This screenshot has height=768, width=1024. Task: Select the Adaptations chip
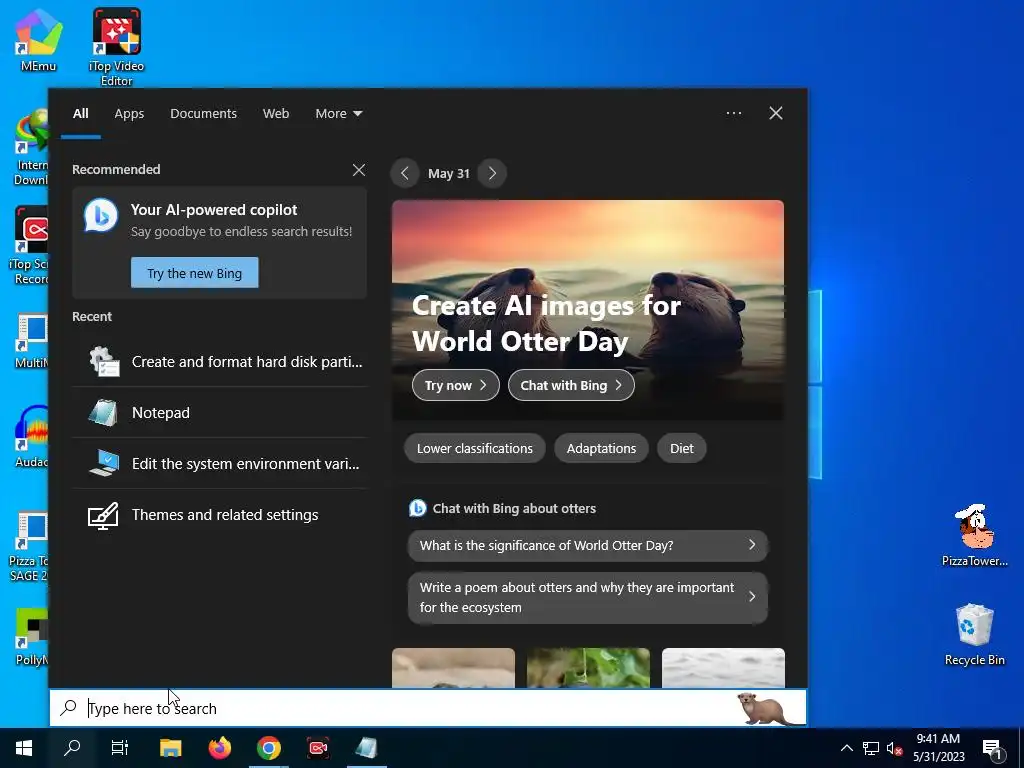[601, 449]
